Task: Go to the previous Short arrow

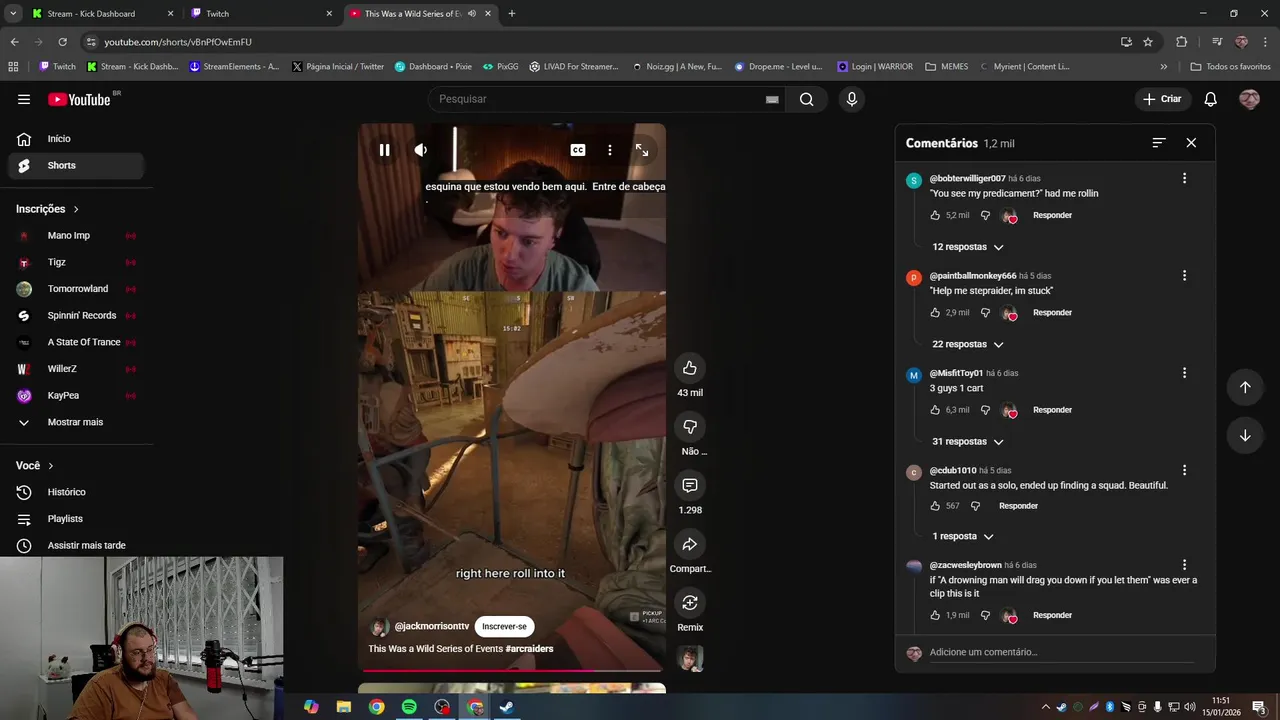Action: [x=1245, y=387]
